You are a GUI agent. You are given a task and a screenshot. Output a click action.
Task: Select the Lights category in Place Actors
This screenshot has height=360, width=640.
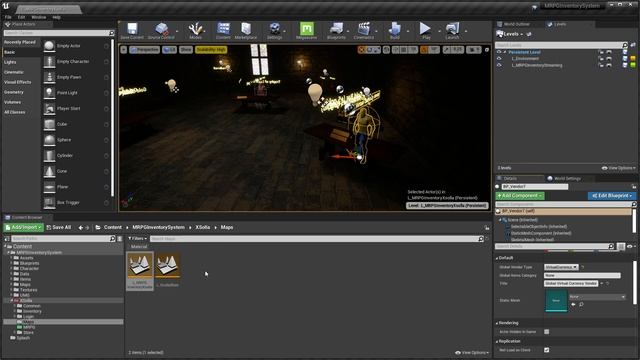pos(10,62)
